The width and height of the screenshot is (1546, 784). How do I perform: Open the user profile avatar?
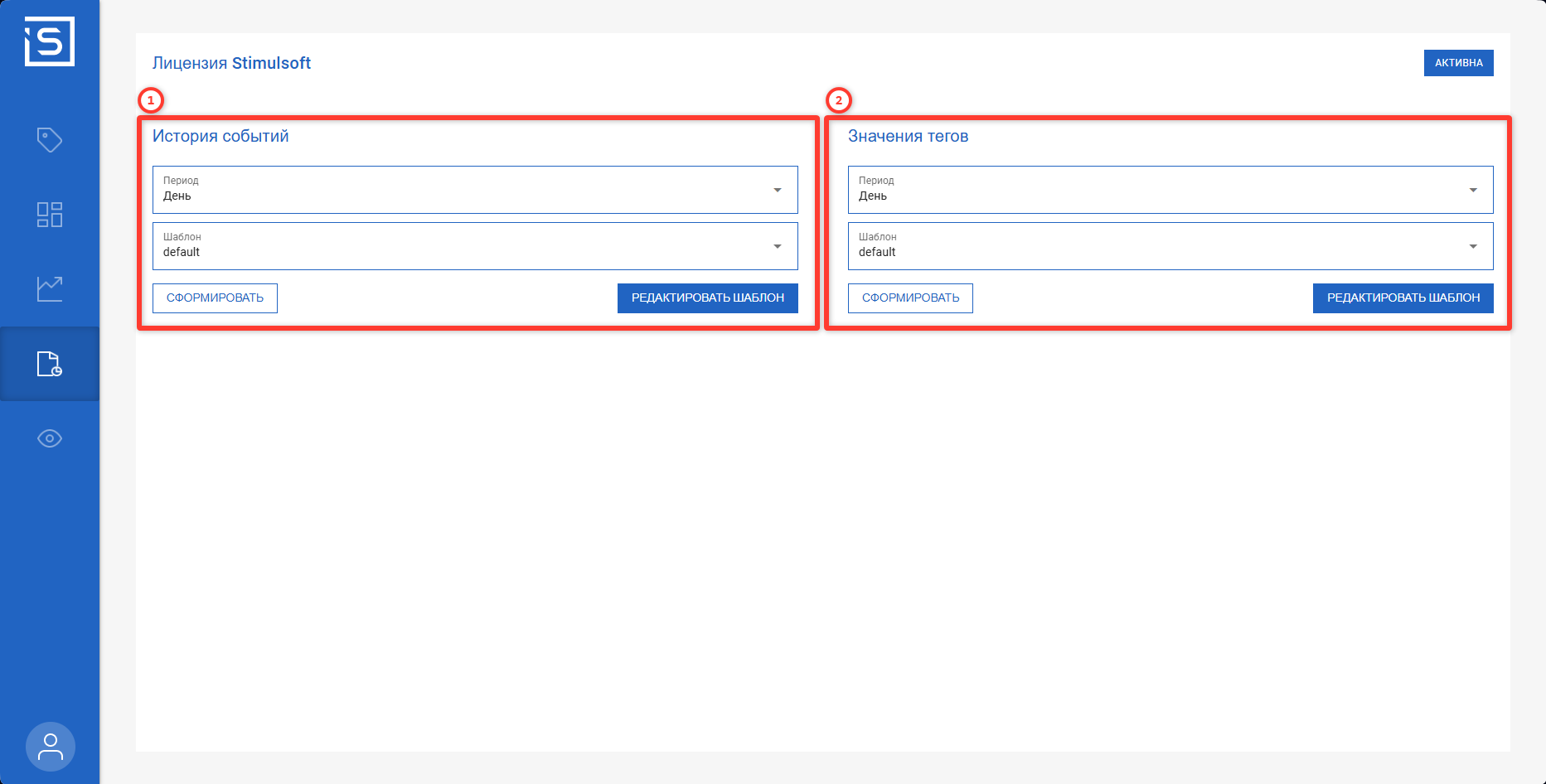pos(51,747)
